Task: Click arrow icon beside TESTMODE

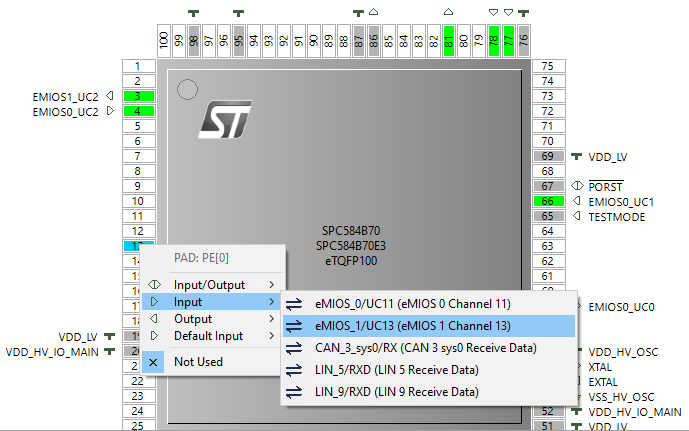Action: [x=577, y=216]
